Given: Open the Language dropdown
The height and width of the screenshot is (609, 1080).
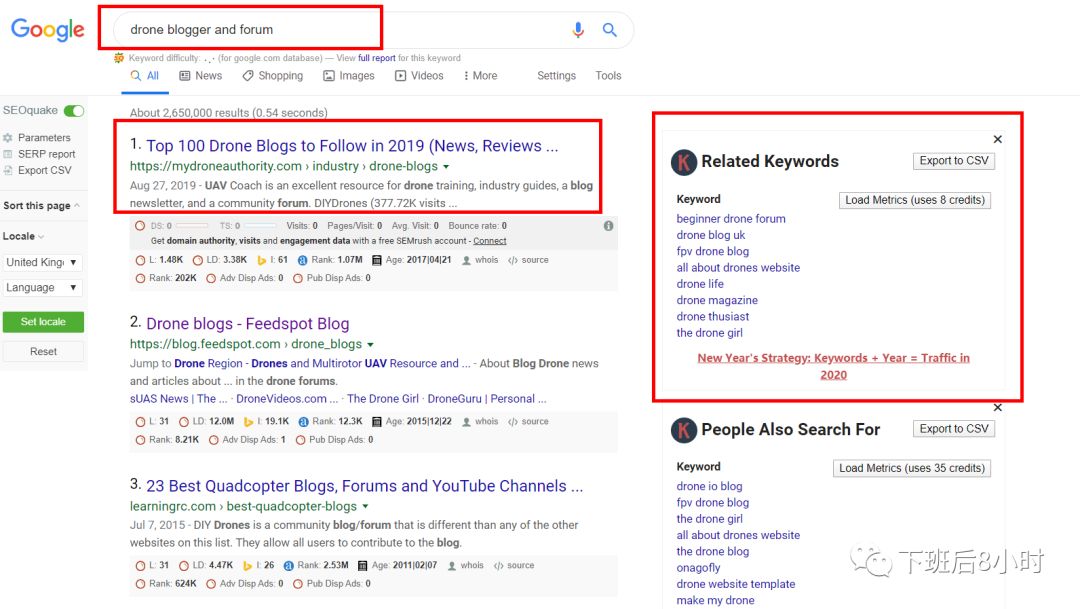Looking at the screenshot, I should tap(43, 287).
